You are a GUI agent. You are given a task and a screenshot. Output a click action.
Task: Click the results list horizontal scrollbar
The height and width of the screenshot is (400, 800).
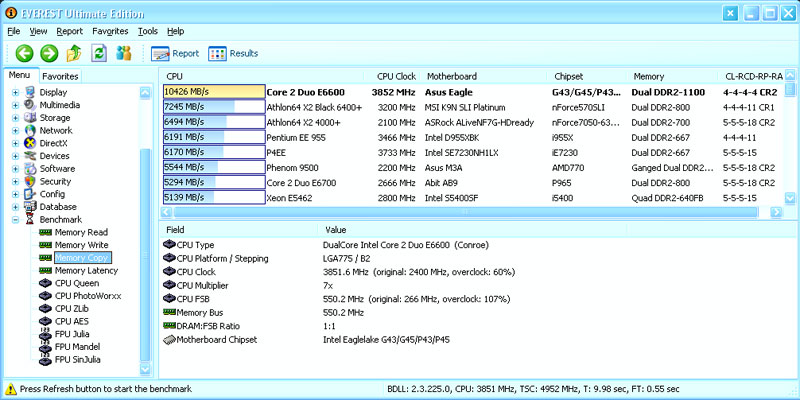point(465,212)
